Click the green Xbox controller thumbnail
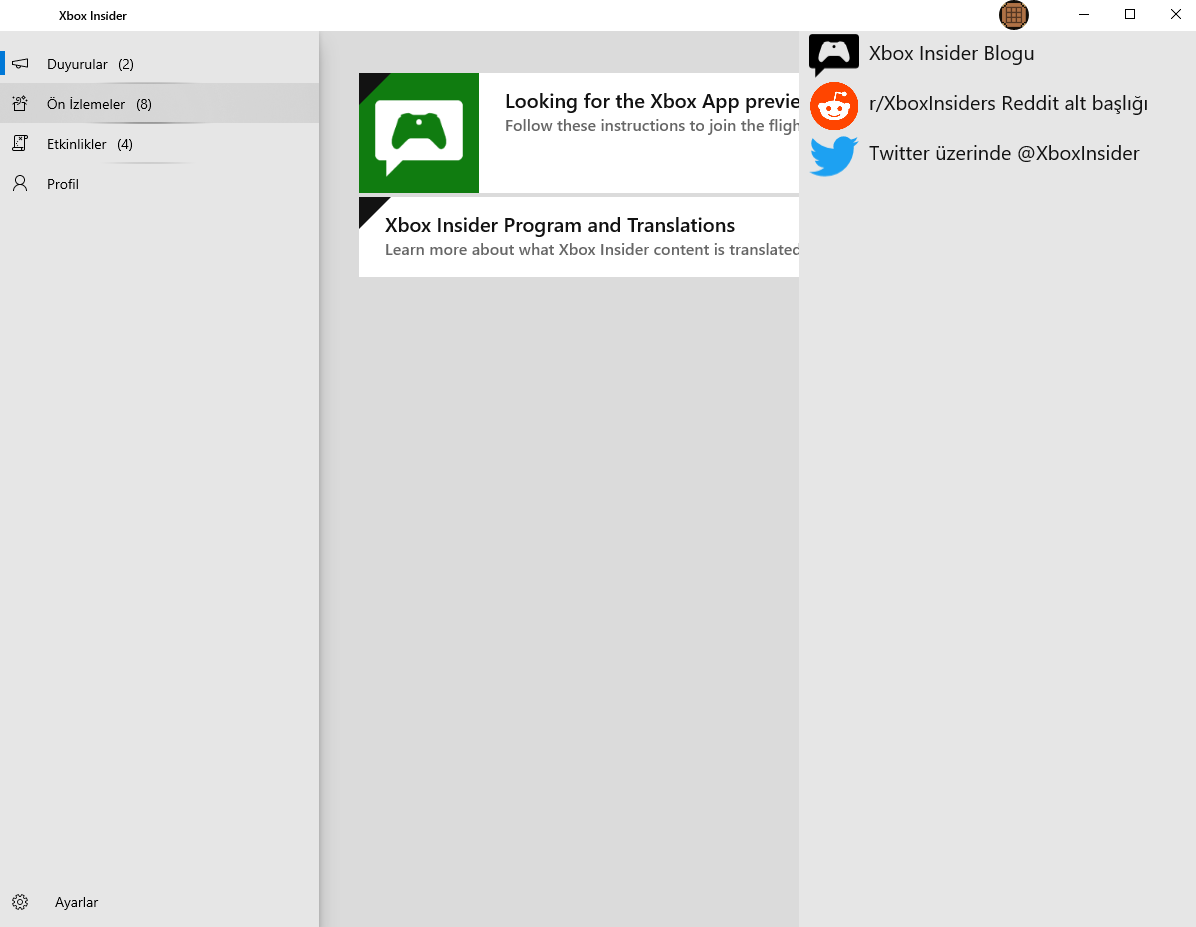Screen dimensions: 1196x927 tap(419, 133)
